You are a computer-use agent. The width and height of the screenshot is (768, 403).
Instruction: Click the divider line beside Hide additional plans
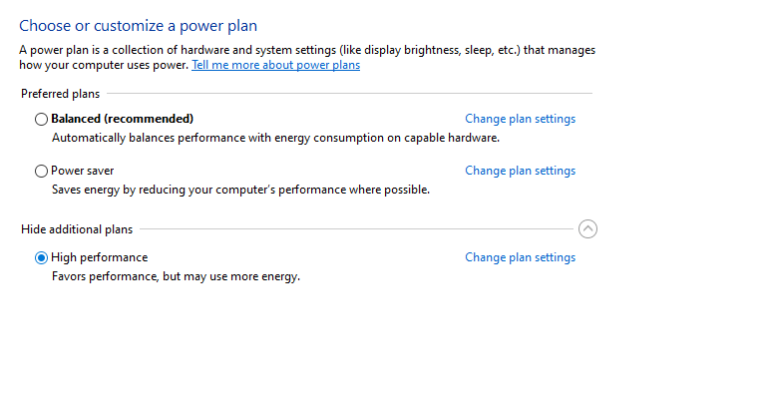pos(357,229)
